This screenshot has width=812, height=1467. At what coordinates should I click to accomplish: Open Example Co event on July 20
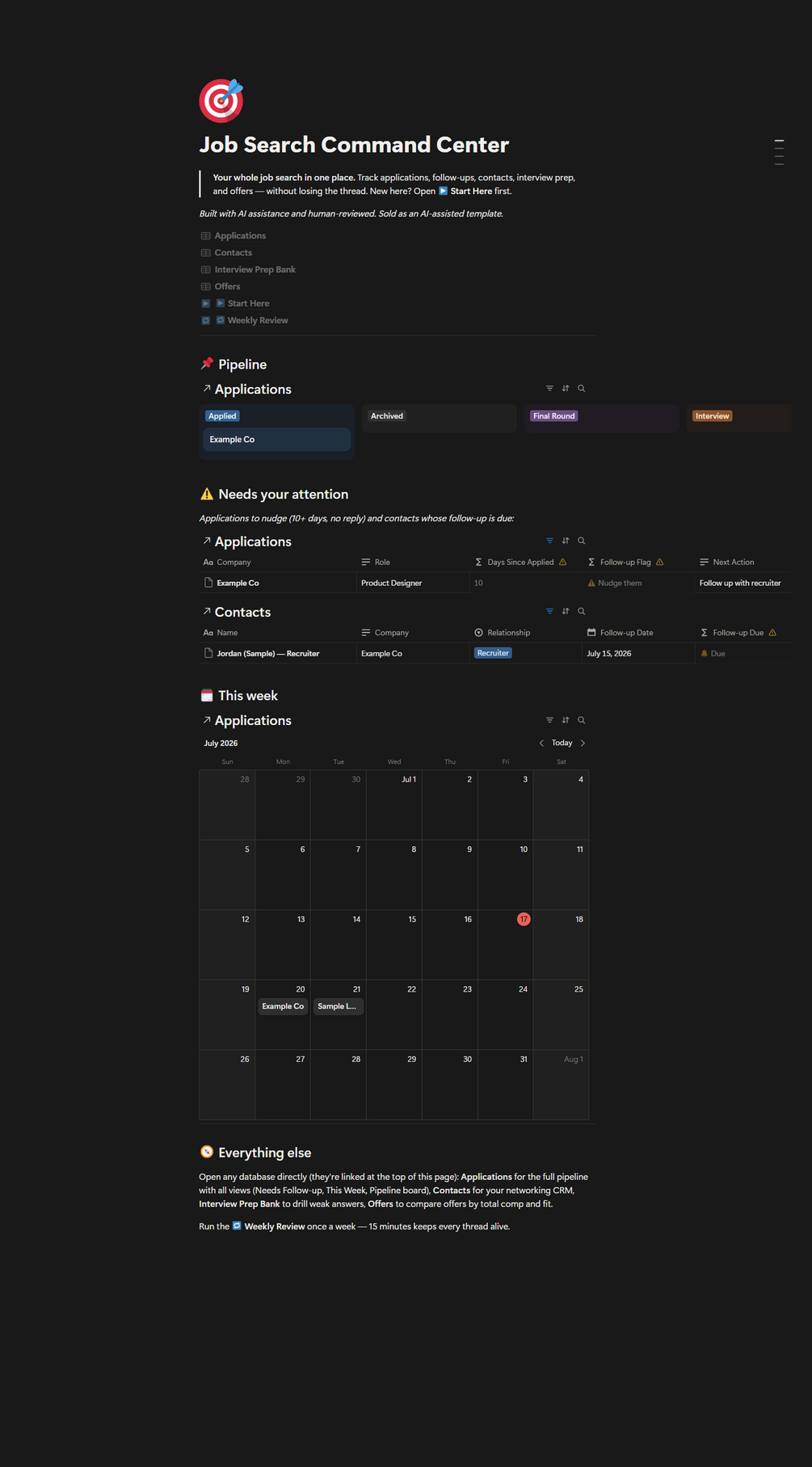[283, 1006]
